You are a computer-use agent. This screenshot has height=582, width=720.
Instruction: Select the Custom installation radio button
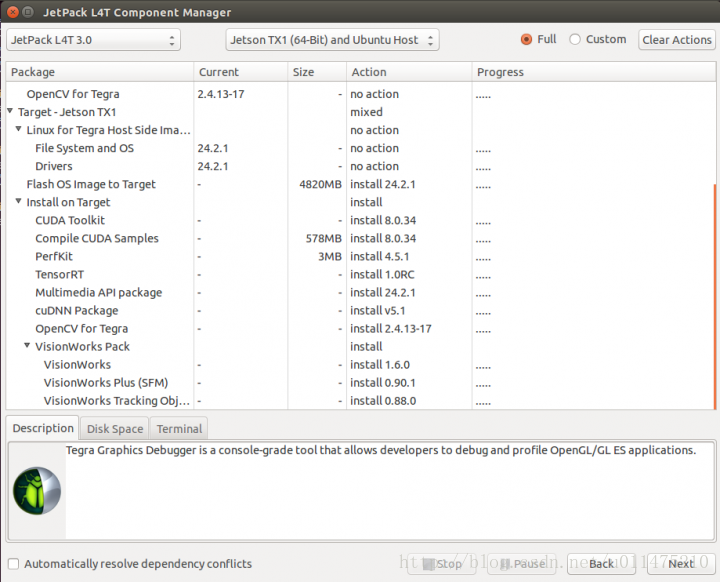tap(575, 40)
